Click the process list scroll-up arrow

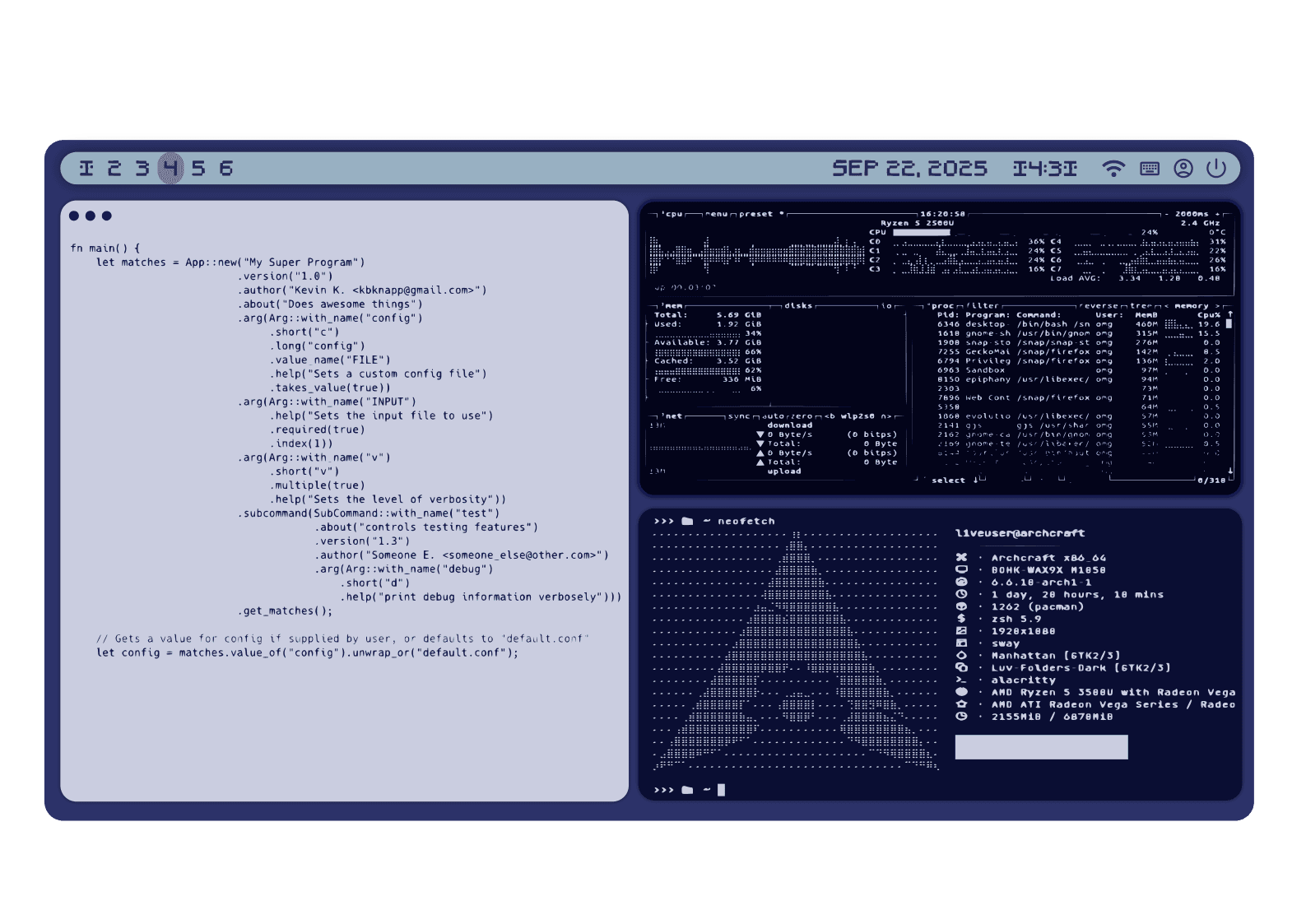tap(1230, 314)
